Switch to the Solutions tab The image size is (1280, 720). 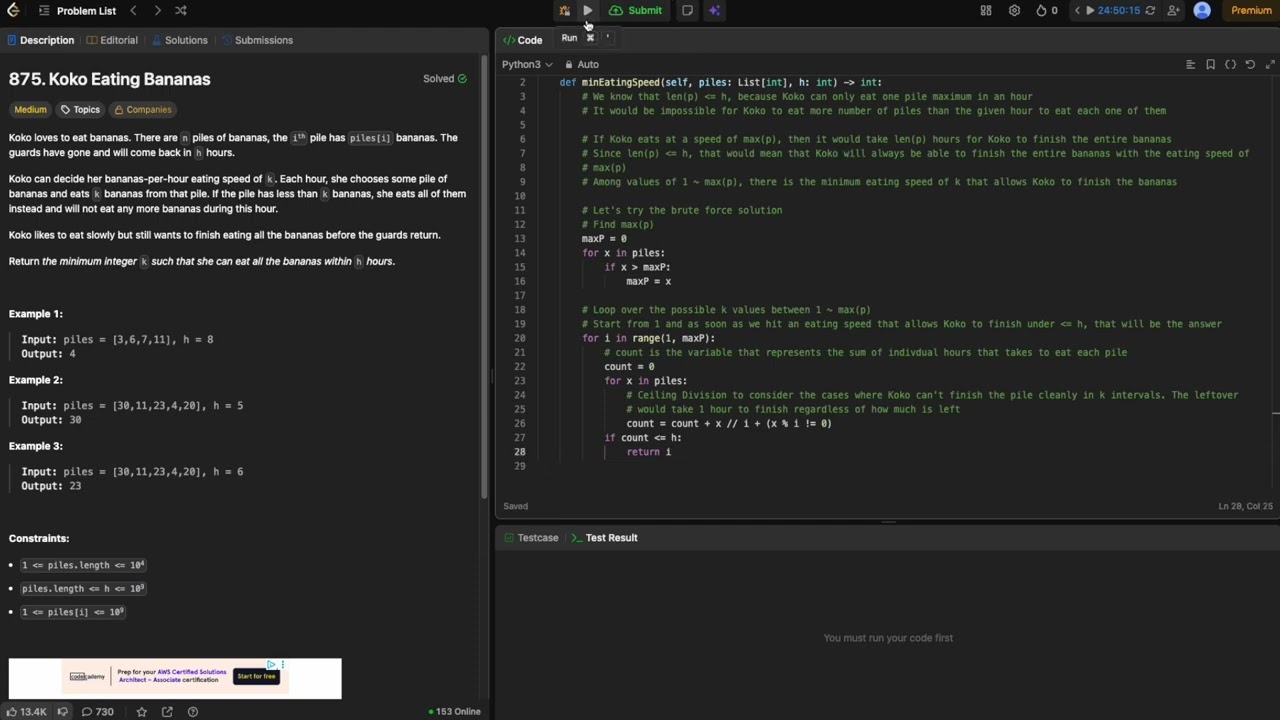pos(179,40)
